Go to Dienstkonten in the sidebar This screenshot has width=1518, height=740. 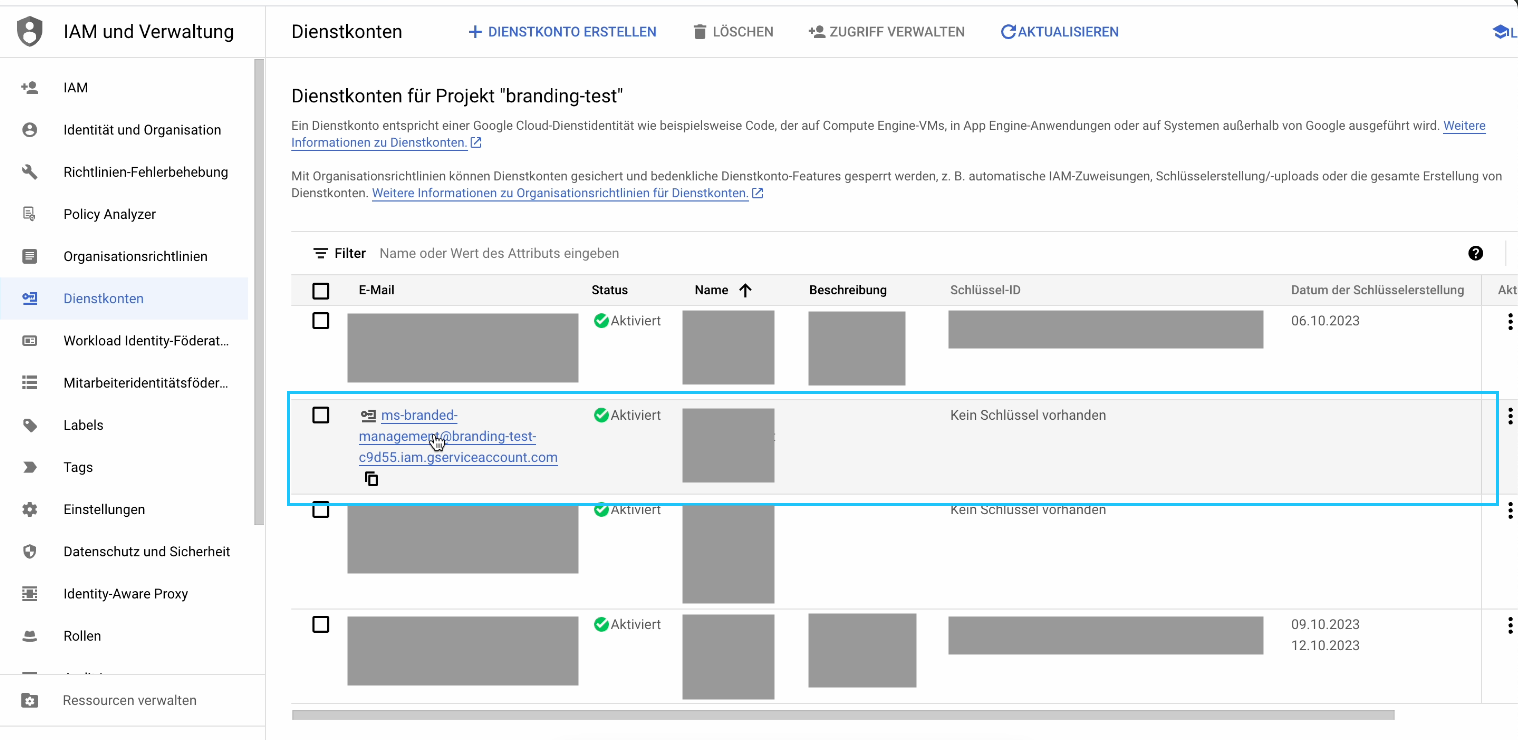[124, 298]
